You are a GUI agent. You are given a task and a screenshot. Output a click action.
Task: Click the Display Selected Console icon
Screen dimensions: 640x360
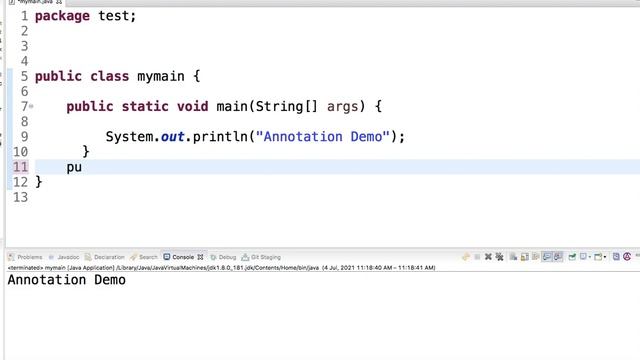[x=584, y=256]
